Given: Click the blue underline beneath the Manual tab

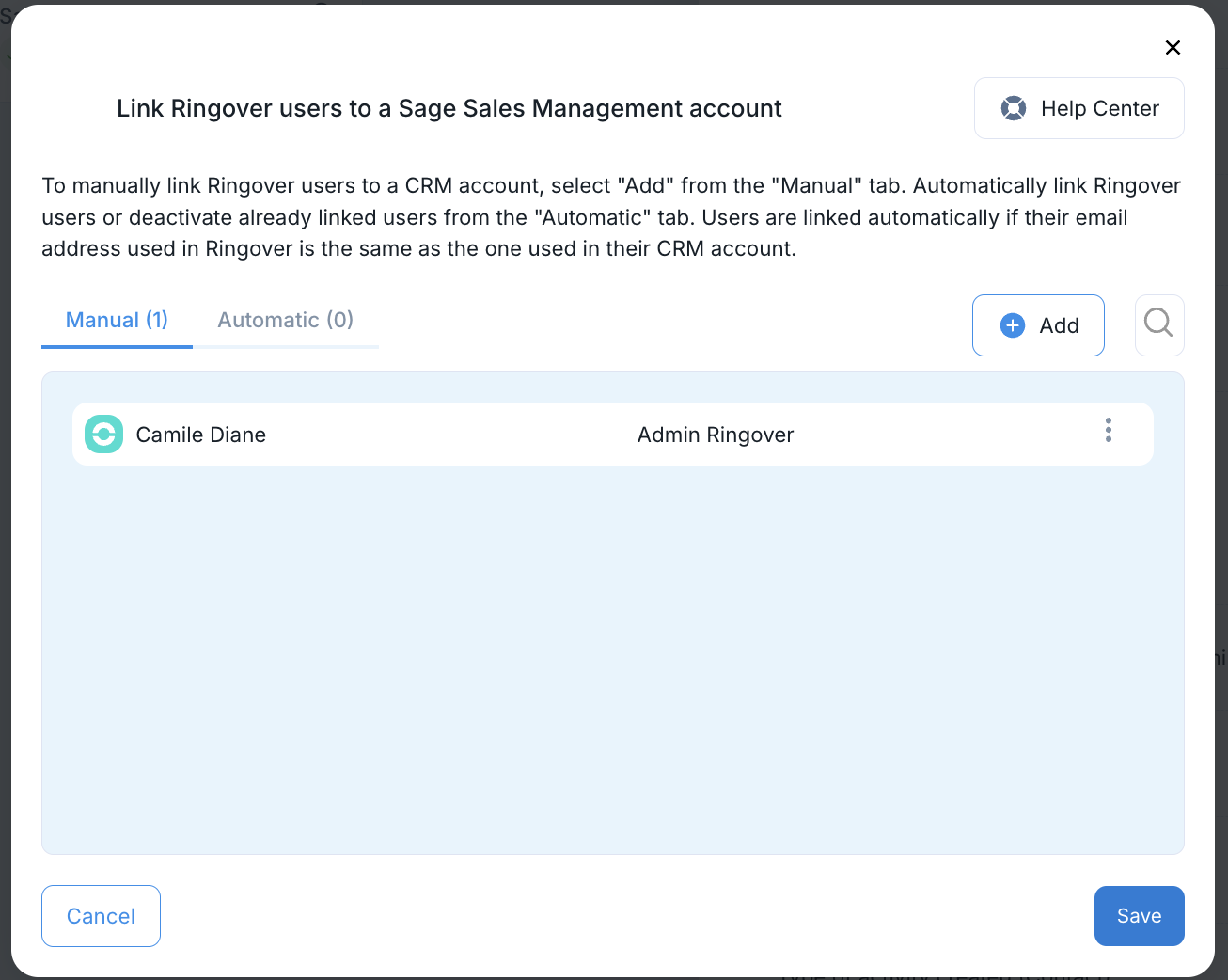Looking at the screenshot, I should [117, 346].
